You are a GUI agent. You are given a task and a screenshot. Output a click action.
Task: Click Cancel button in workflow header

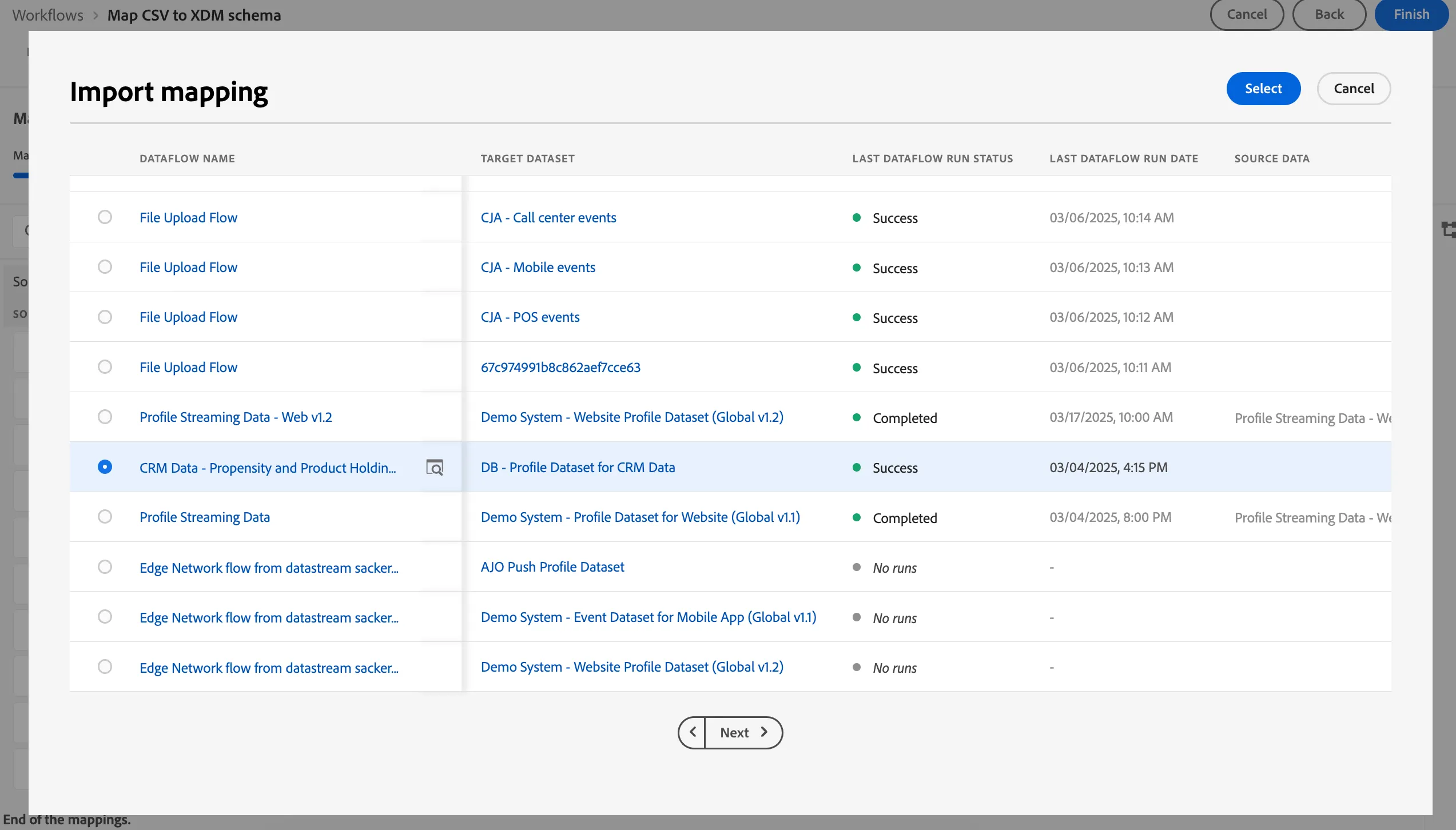[x=1247, y=14]
